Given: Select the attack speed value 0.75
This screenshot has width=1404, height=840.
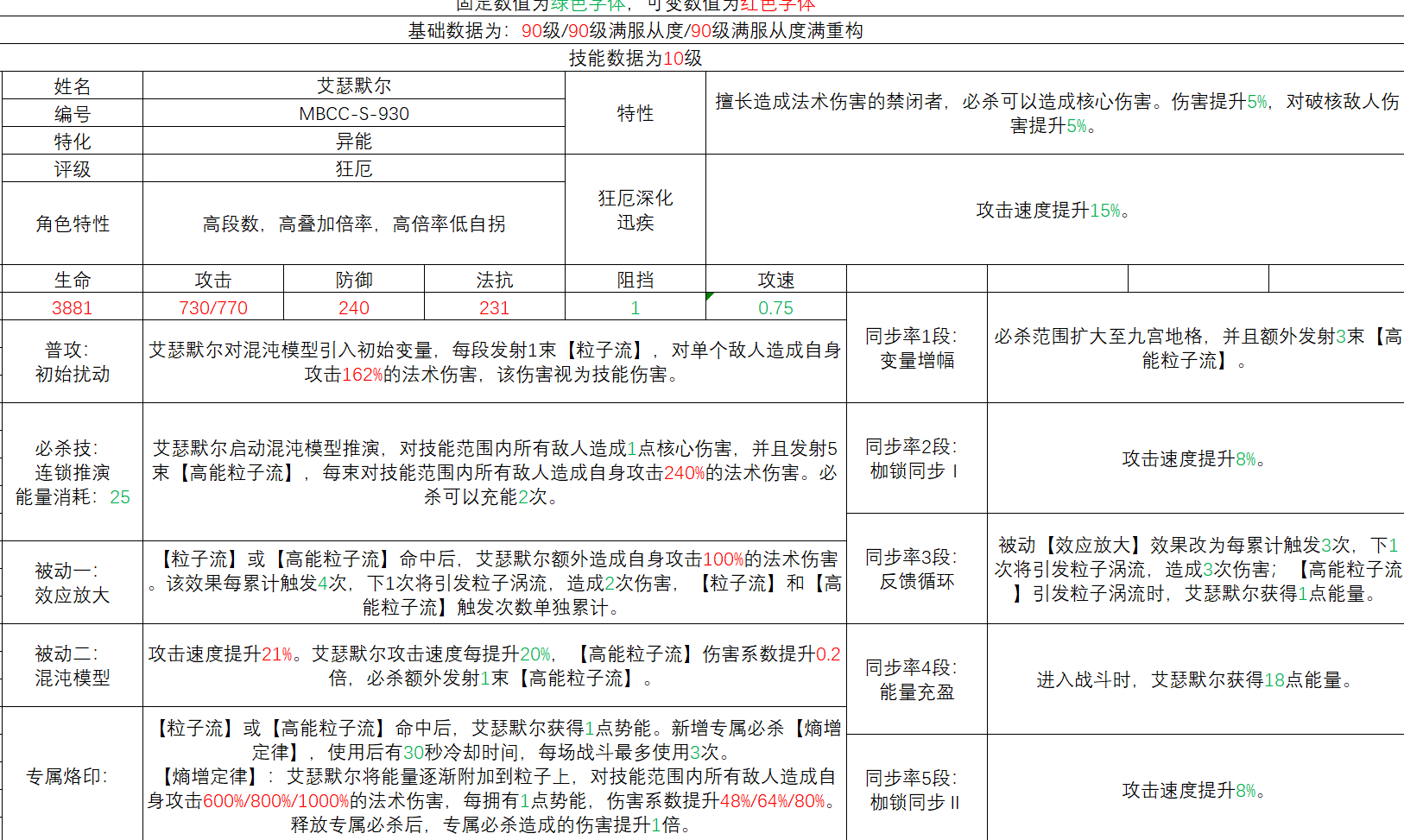Looking at the screenshot, I should click(776, 307).
